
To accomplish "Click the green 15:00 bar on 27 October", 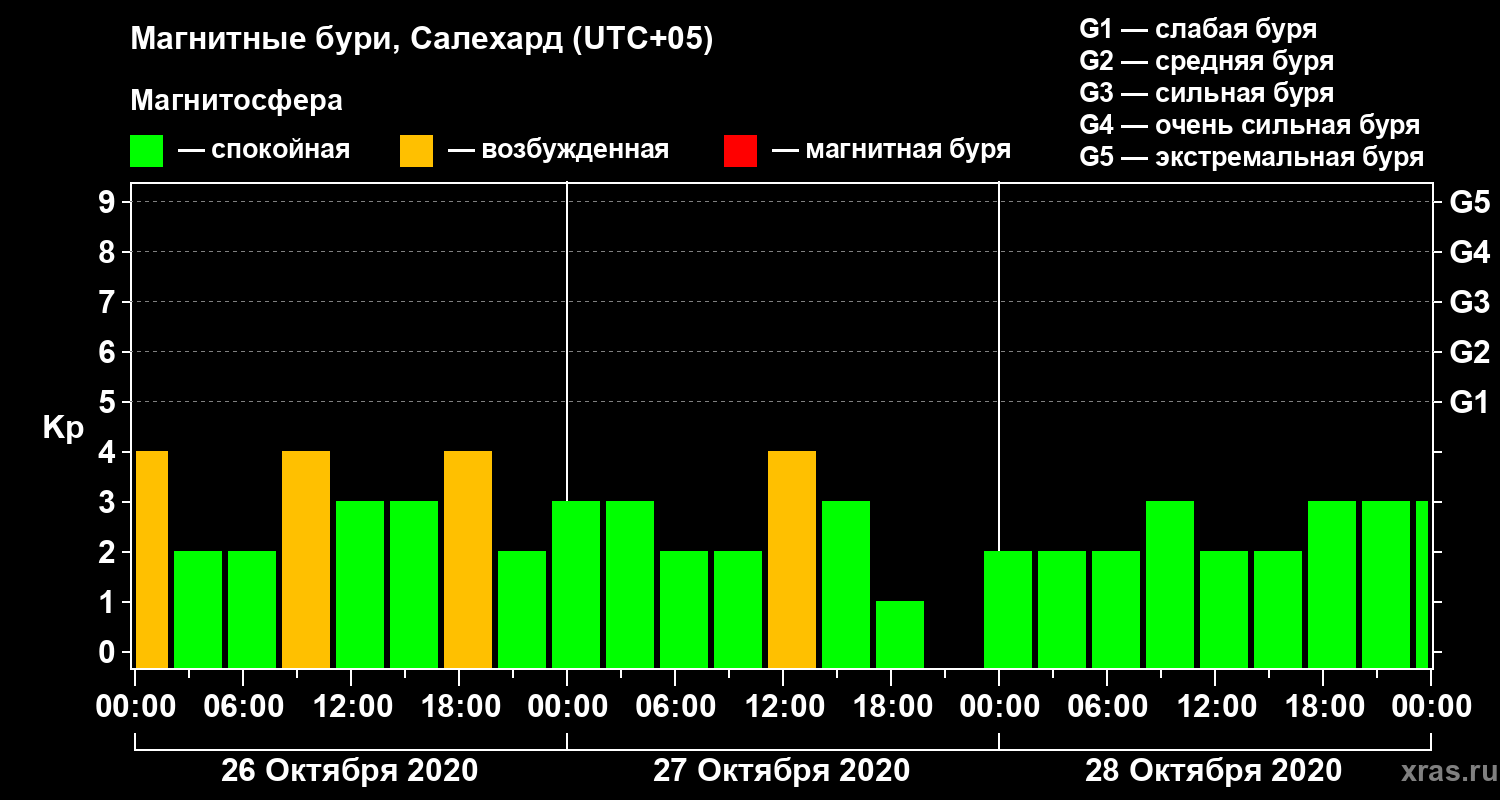I will [846, 585].
